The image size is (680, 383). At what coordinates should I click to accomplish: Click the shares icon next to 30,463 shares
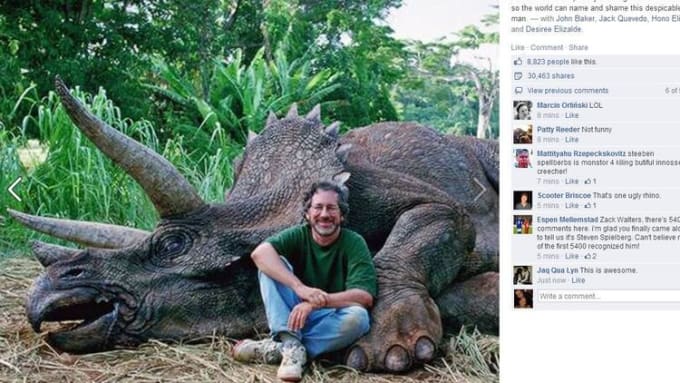(x=518, y=76)
